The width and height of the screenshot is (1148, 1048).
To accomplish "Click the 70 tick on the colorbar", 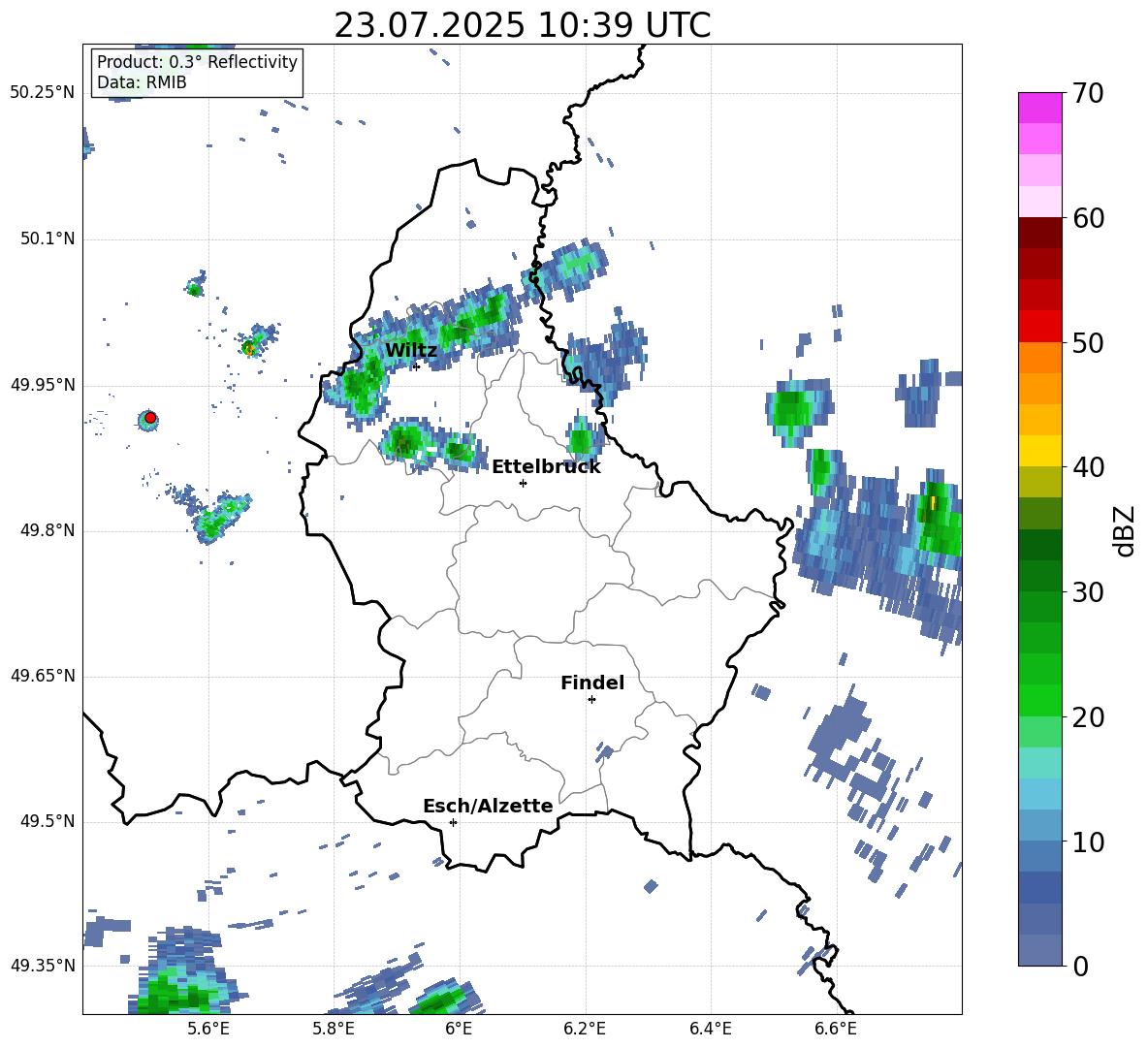I will point(1088,93).
